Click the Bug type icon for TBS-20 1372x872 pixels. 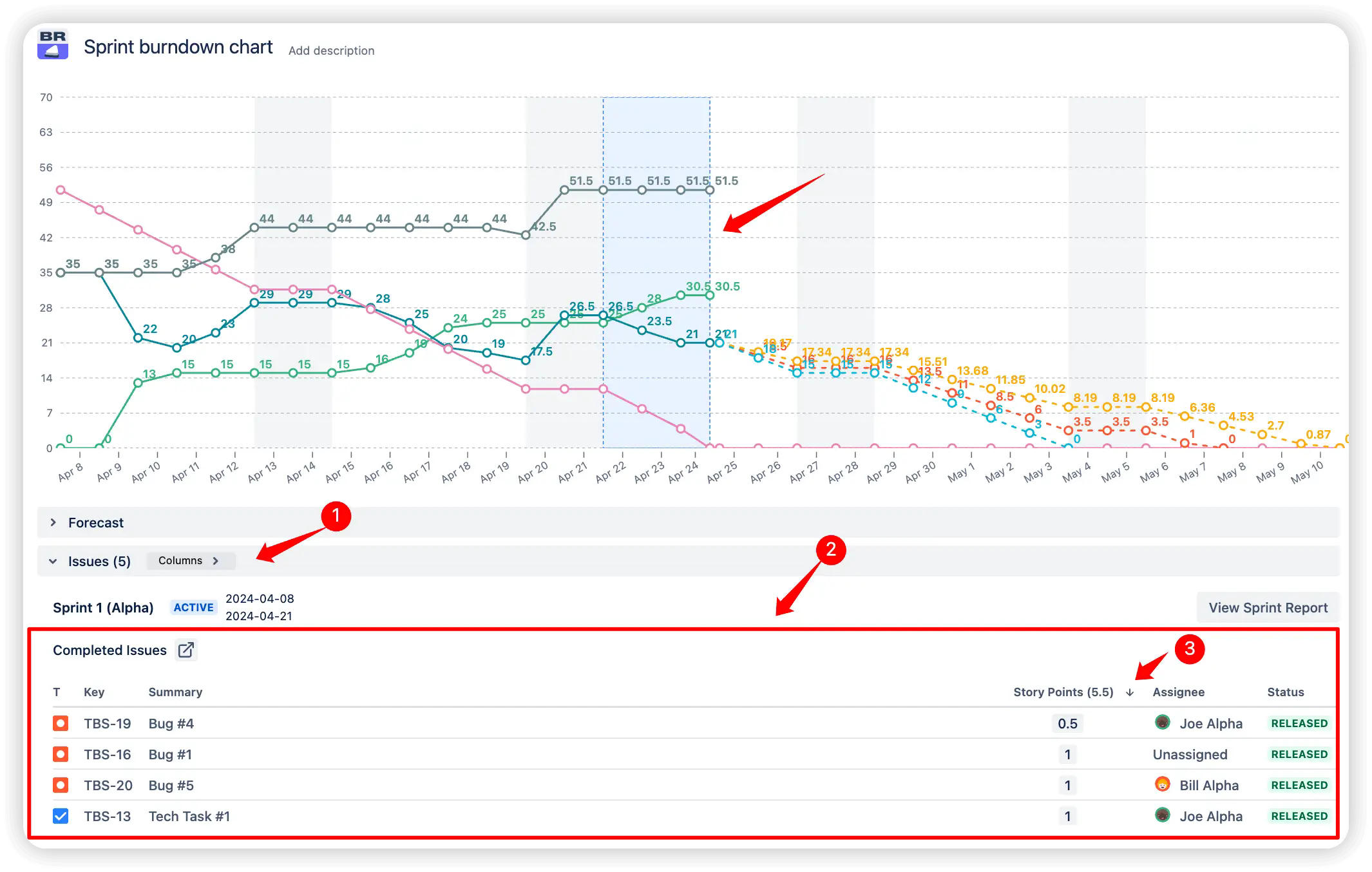tap(60, 785)
